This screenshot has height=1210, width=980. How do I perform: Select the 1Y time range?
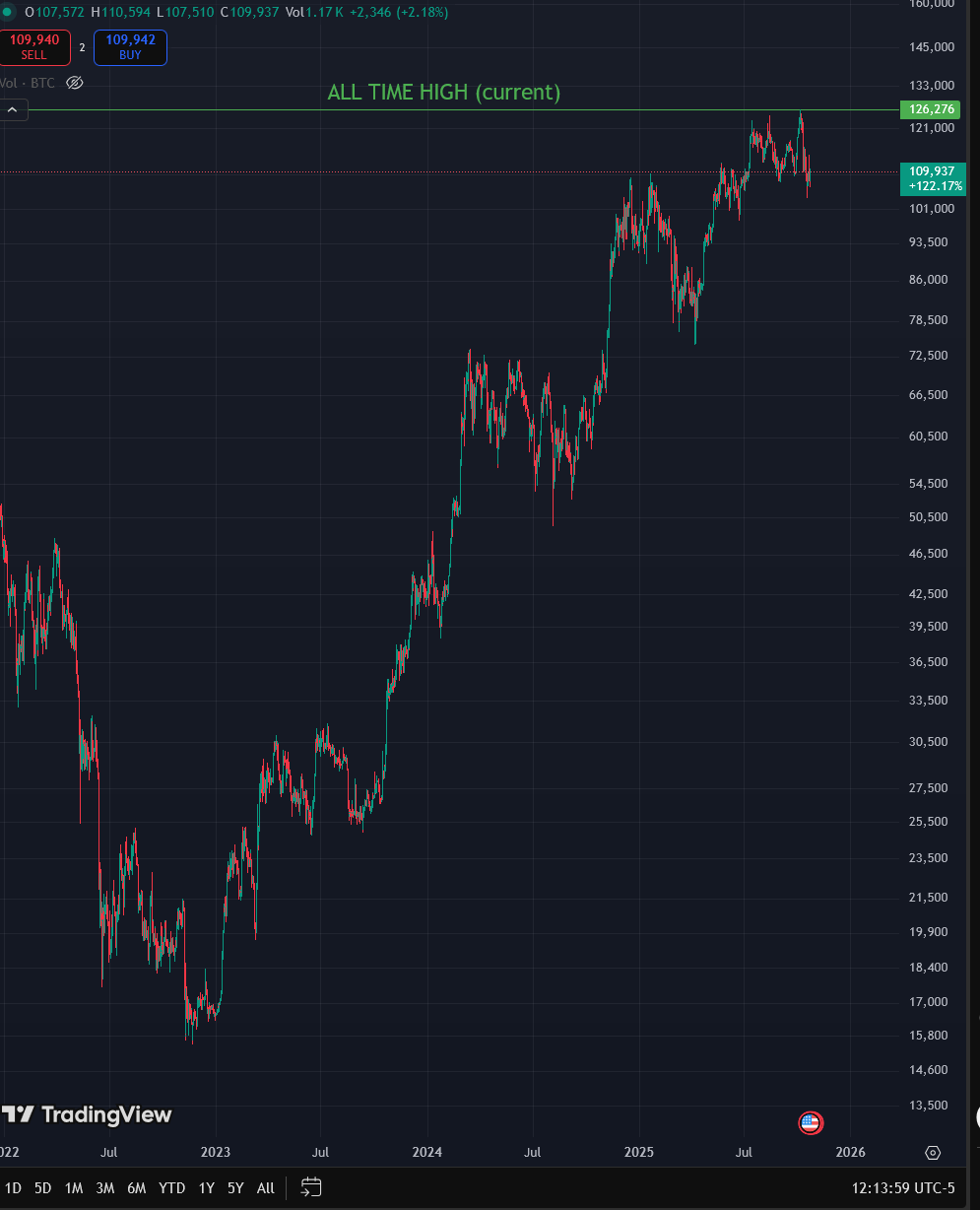(206, 1188)
